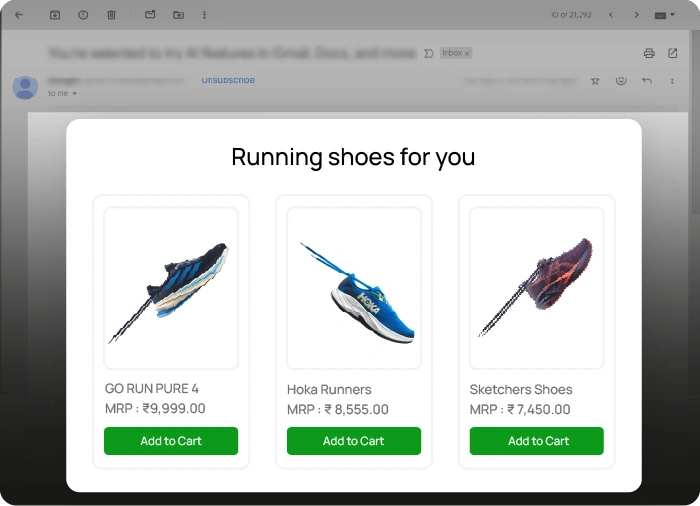Open the input tools keyboard dropdown
The height and width of the screenshot is (506, 700).
coord(664,15)
